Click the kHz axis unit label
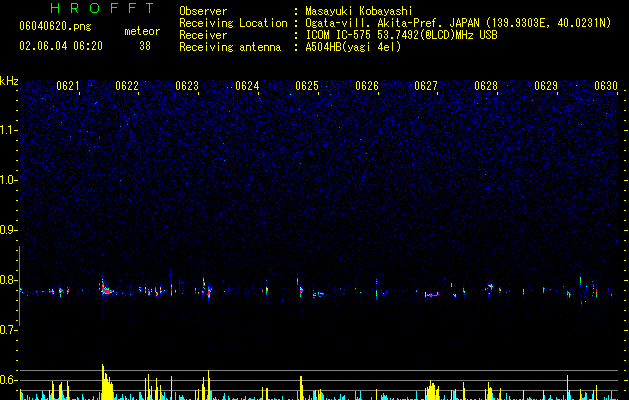629x400 pixels. tap(9, 81)
